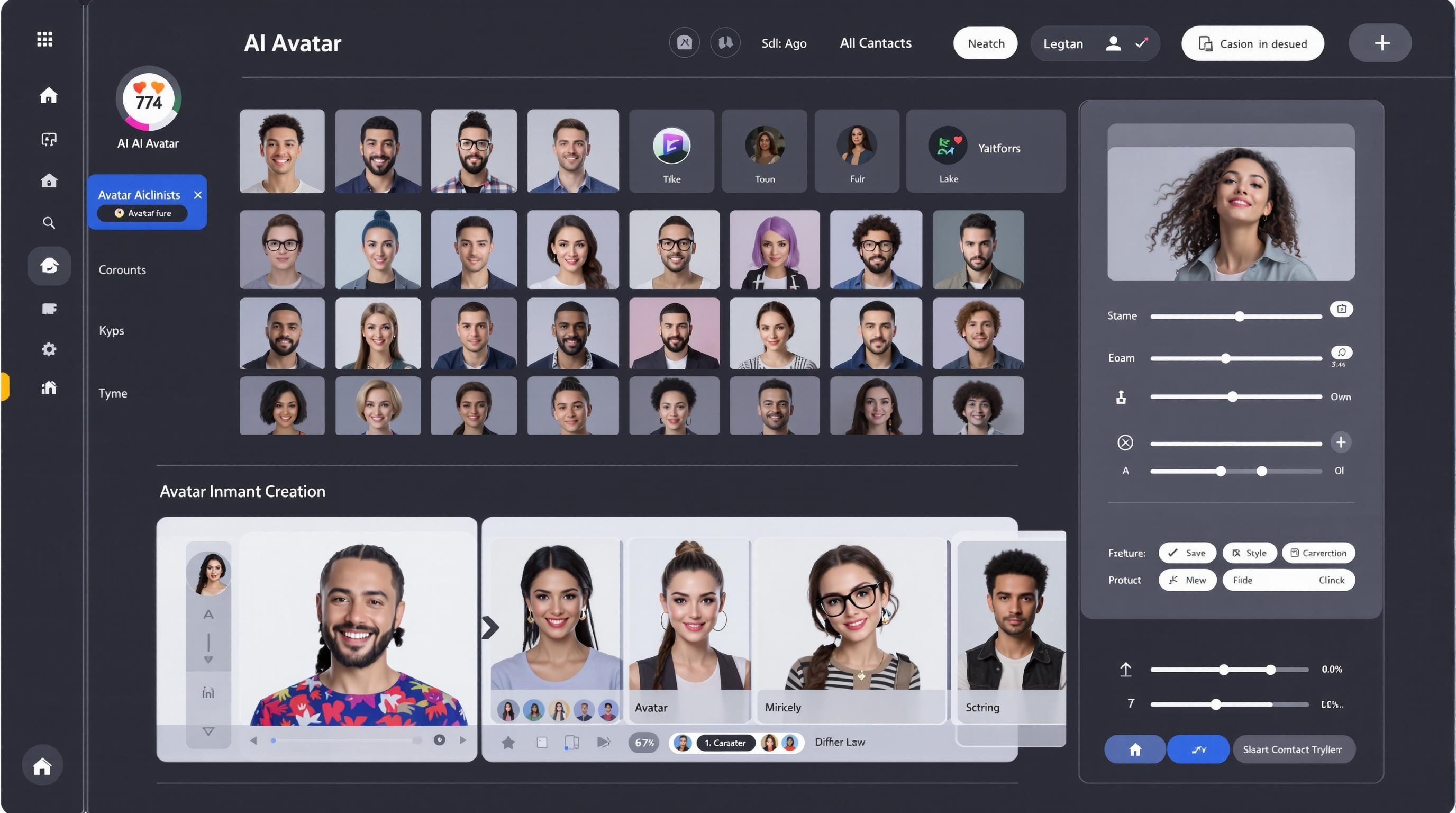
Task: Toggle Save in the Feature row
Action: pos(1188,553)
